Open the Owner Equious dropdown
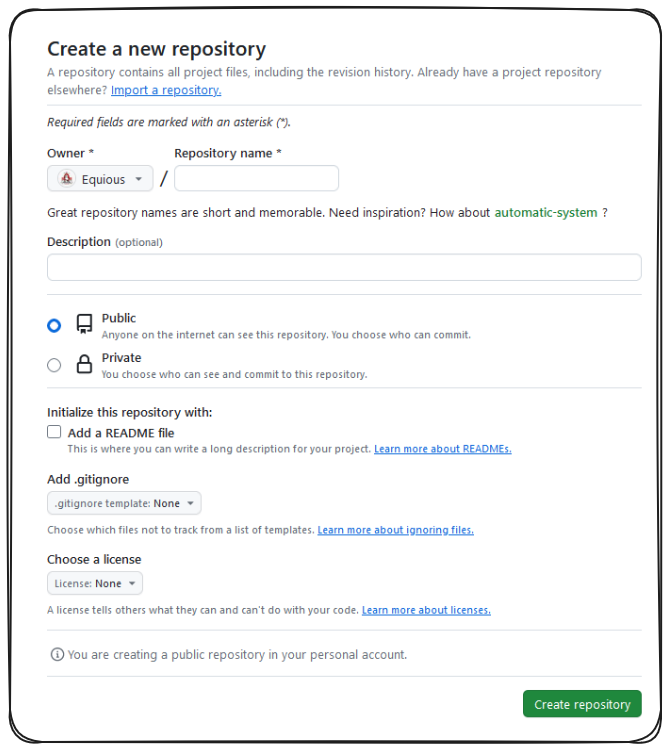 point(100,179)
